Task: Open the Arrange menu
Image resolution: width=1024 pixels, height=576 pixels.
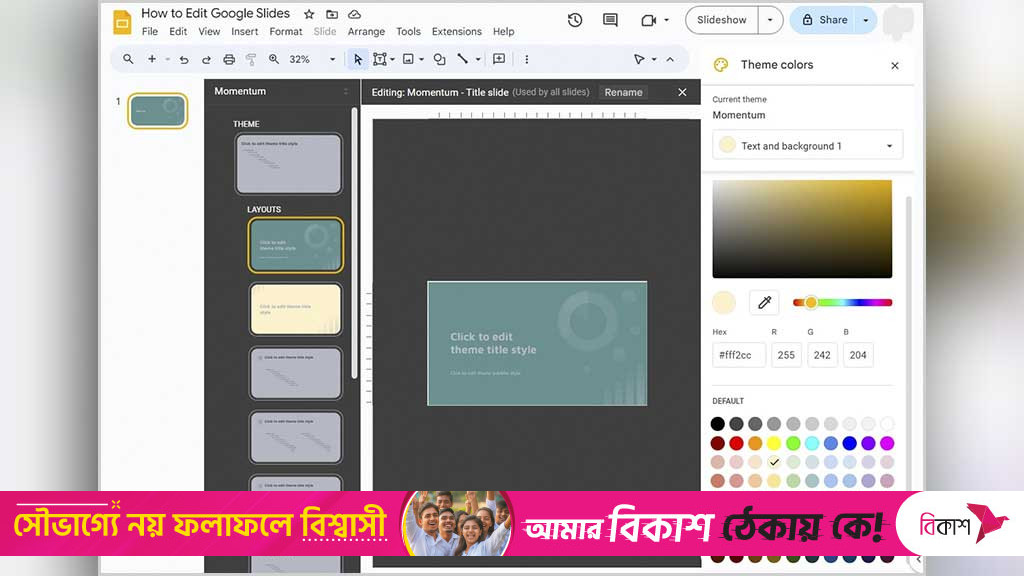Action: click(x=366, y=32)
